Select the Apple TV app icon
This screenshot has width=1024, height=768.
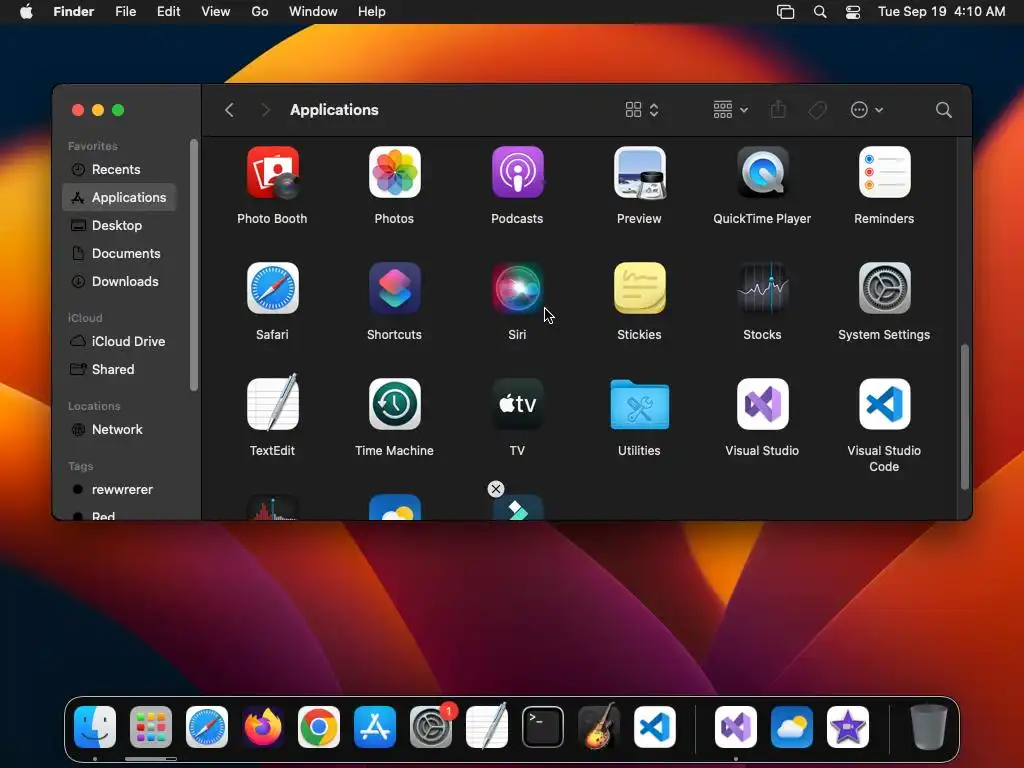tap(517, 404)
